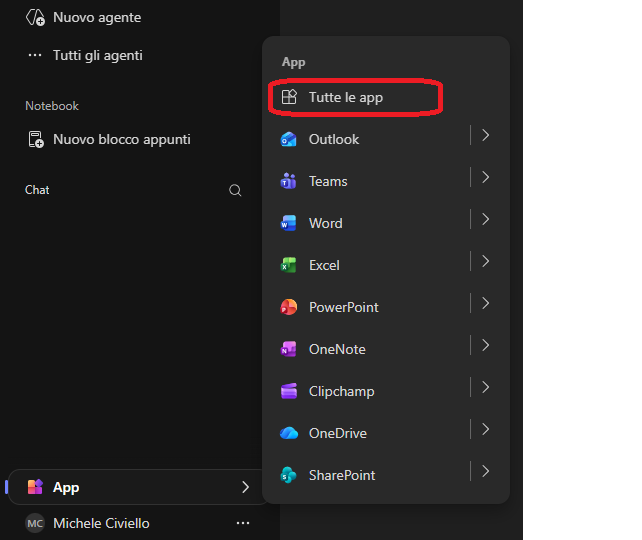The height and width of the screenshot is (540, 642).
Task: Expand the PowerPoint submenu chevron
Action: [486, 303]
